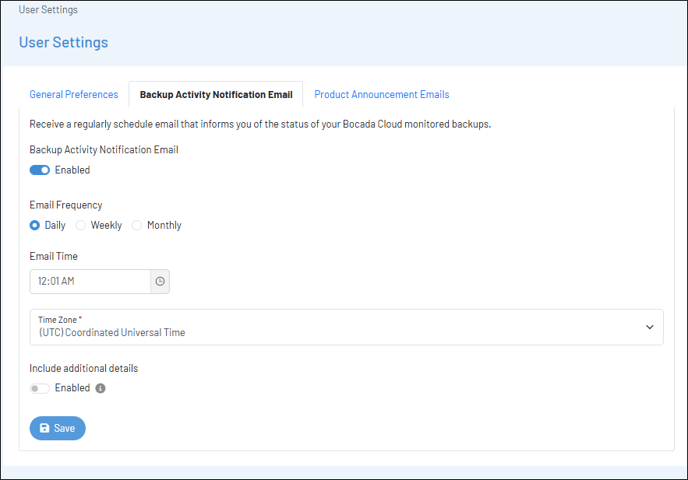Viewport: 688px width, 480px height.
Task: Click the User Settings page heading
Action: (x=64, y=43)
